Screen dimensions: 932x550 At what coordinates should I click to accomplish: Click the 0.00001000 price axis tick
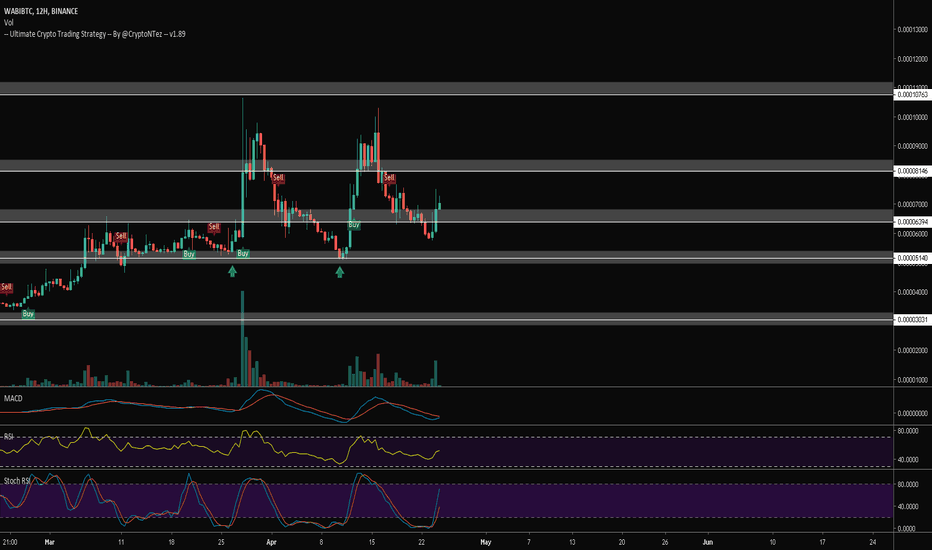click(x=912, y=380)
